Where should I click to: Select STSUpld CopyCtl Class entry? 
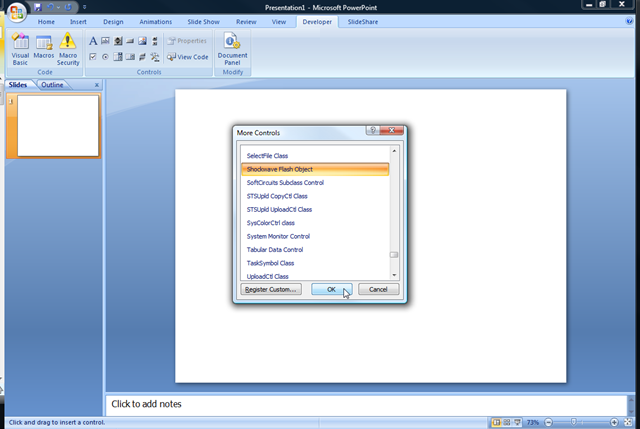315,196
